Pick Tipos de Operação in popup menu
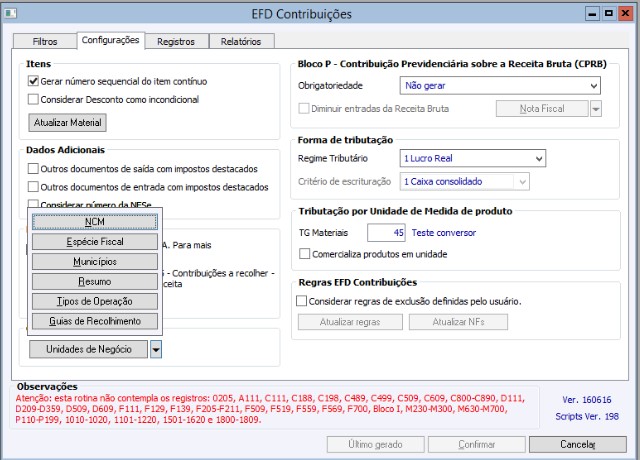 95,301
